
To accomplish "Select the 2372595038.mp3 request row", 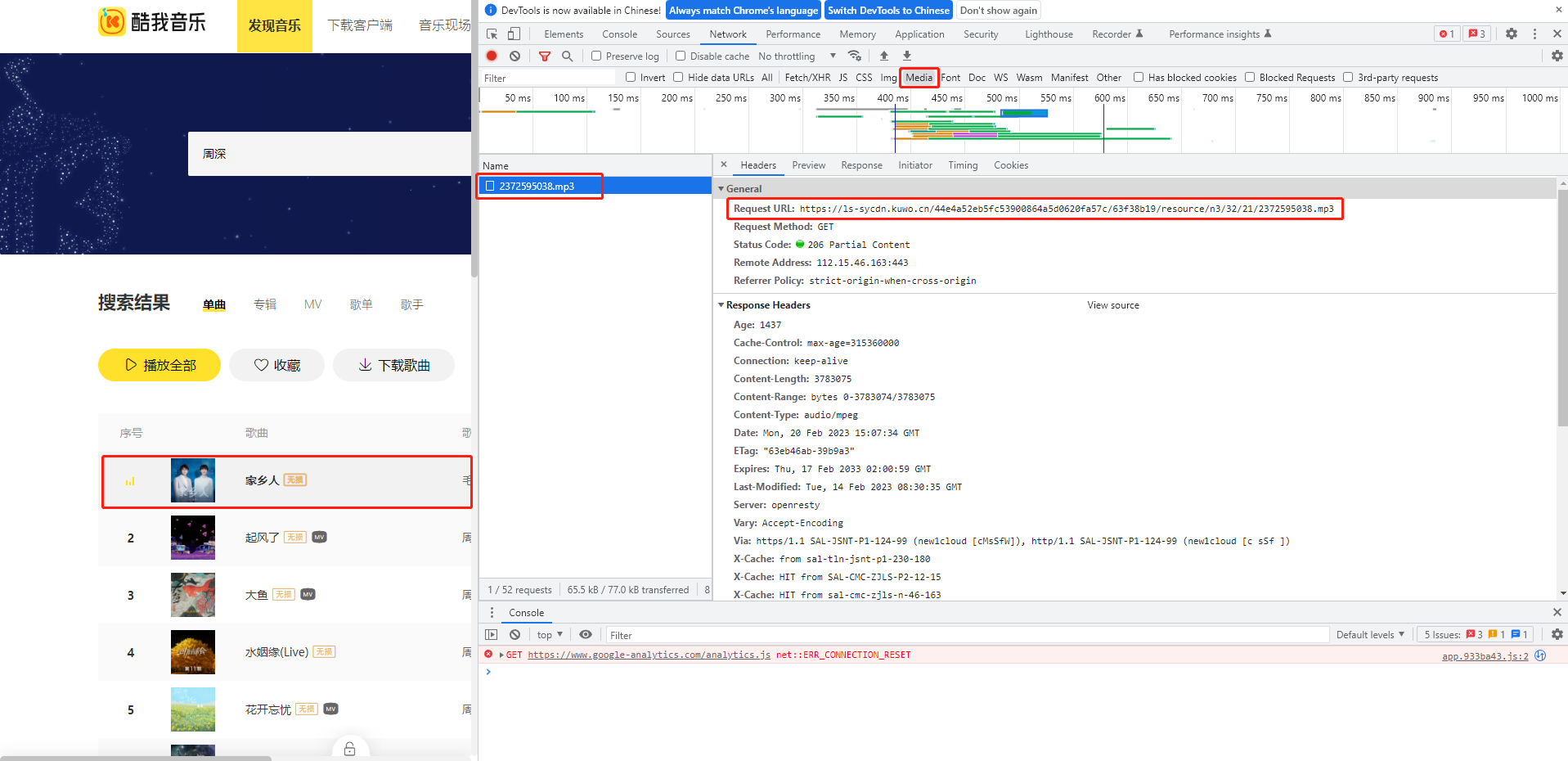I will (x=595, y=186).
